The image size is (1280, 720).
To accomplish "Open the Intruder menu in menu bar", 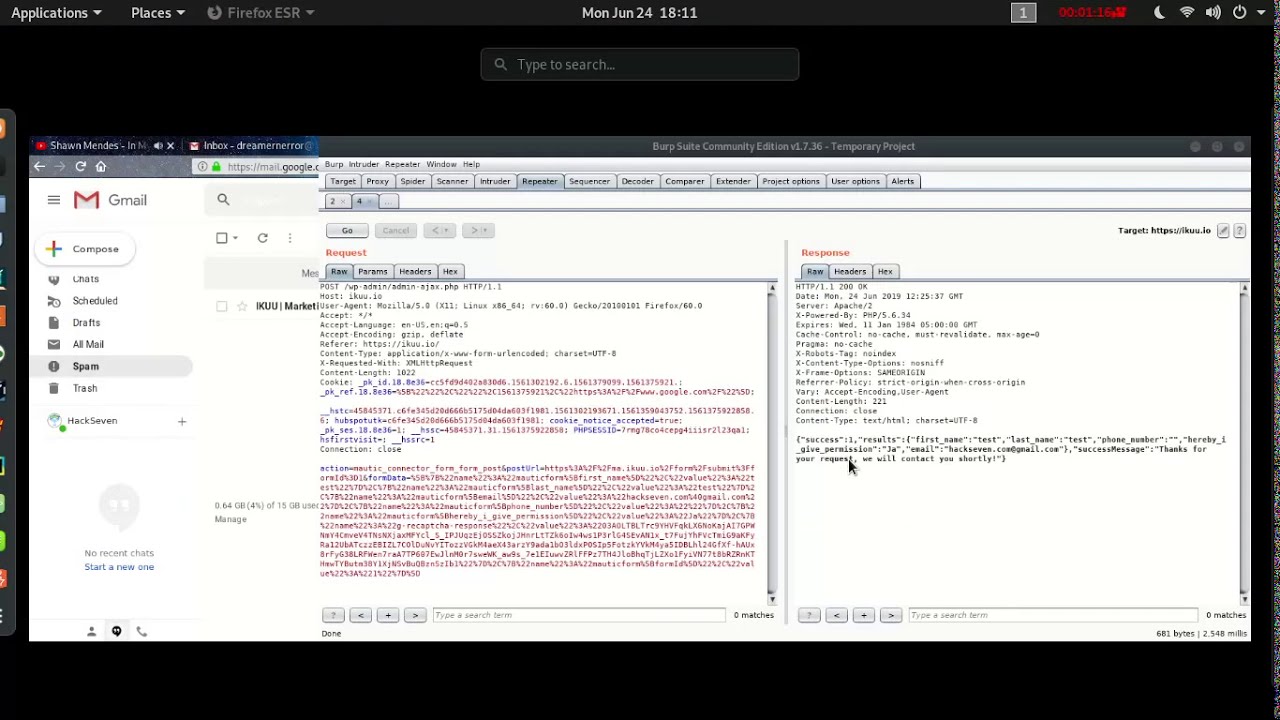I will pyautogui.click(x=364, y=165).
